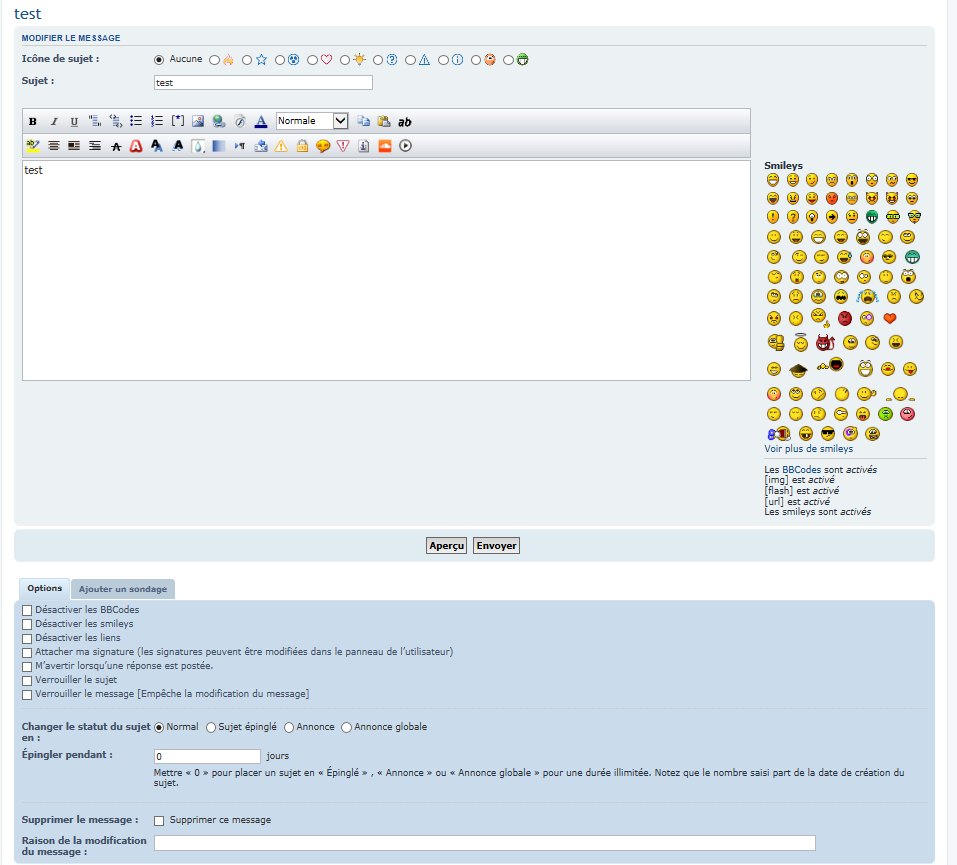Apply italic formatting button

54,122
